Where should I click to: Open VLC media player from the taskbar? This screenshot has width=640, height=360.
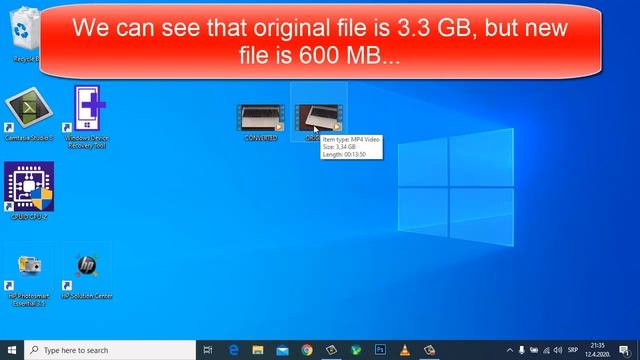(x=405, y=350)
